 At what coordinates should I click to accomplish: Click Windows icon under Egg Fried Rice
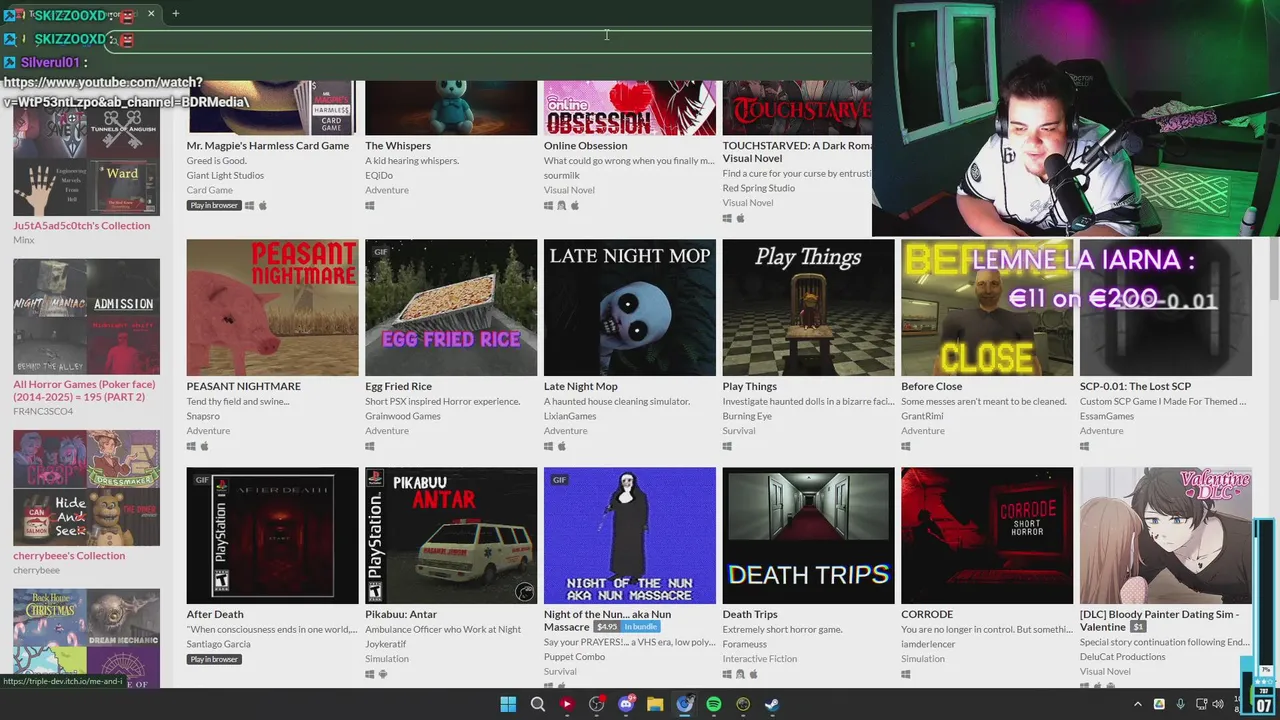[370, 446]
